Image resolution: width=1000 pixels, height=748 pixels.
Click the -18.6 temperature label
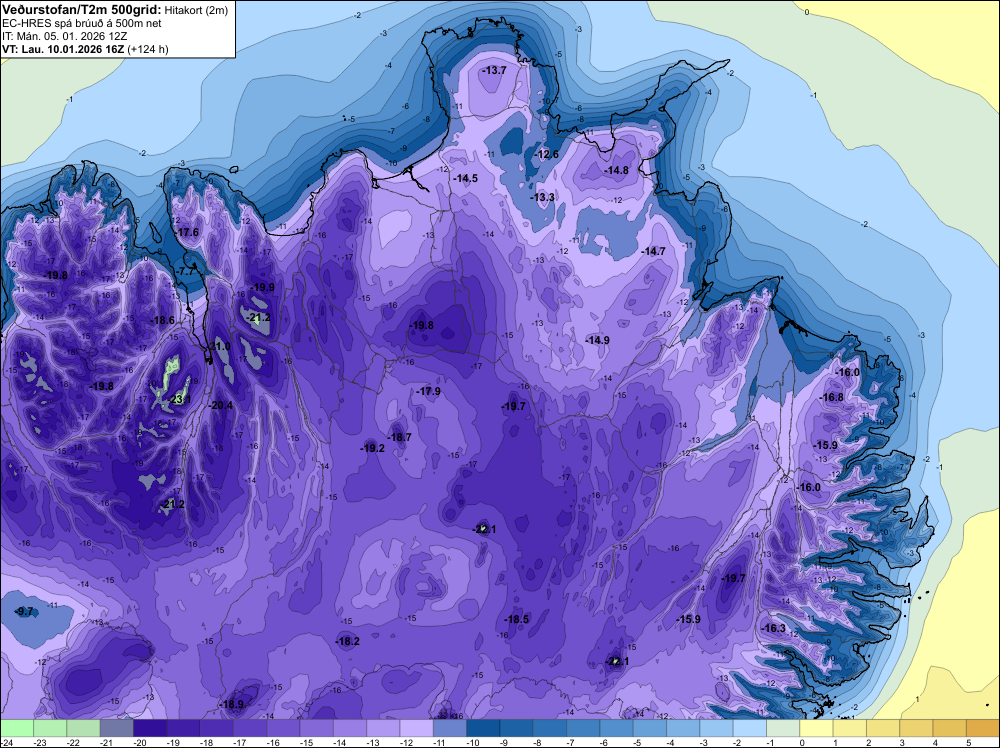point(162,321)
